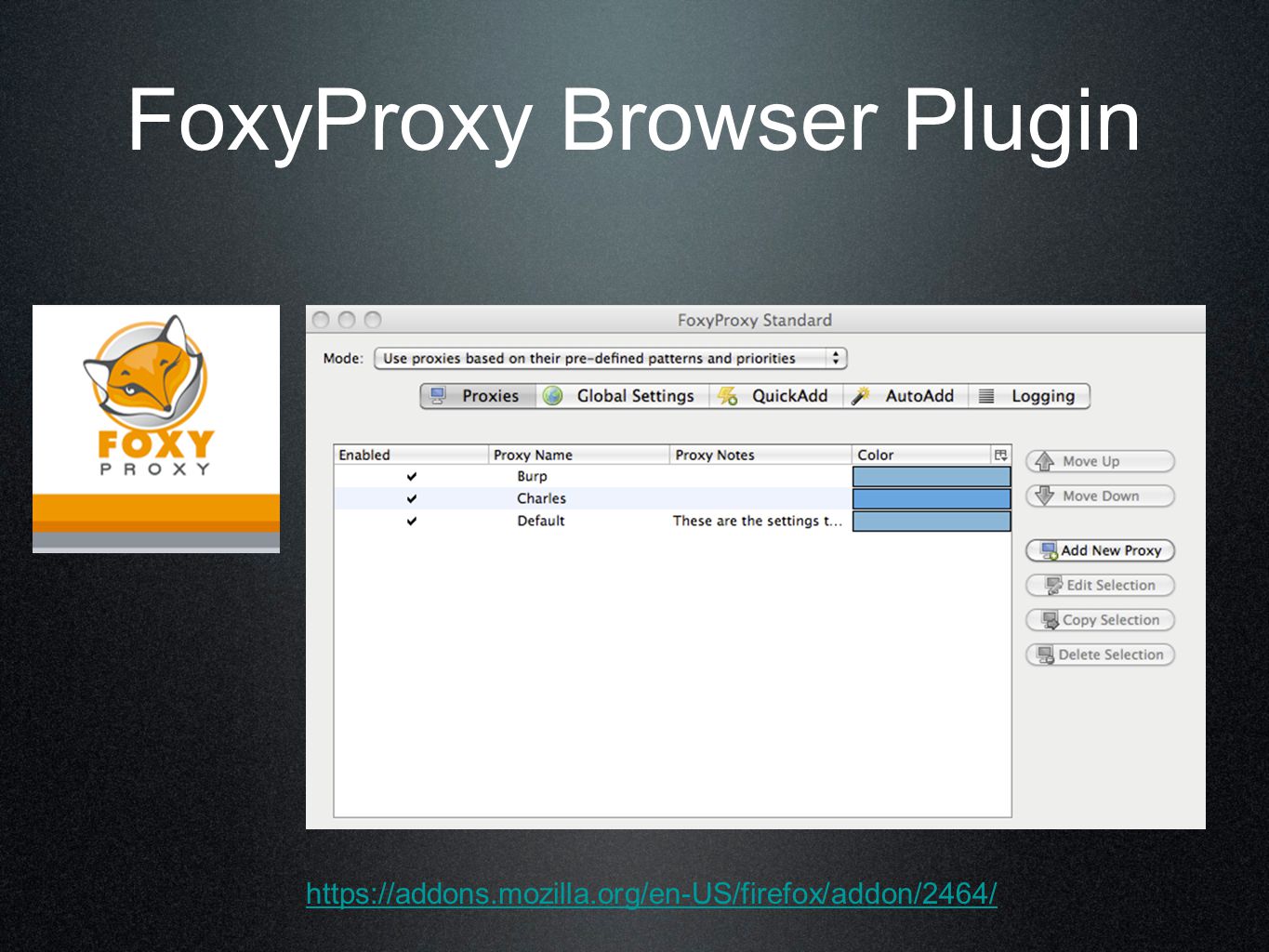Select the Burp proxy name
The width and height of the screenshot is (1269, 952).
point(532,476)
